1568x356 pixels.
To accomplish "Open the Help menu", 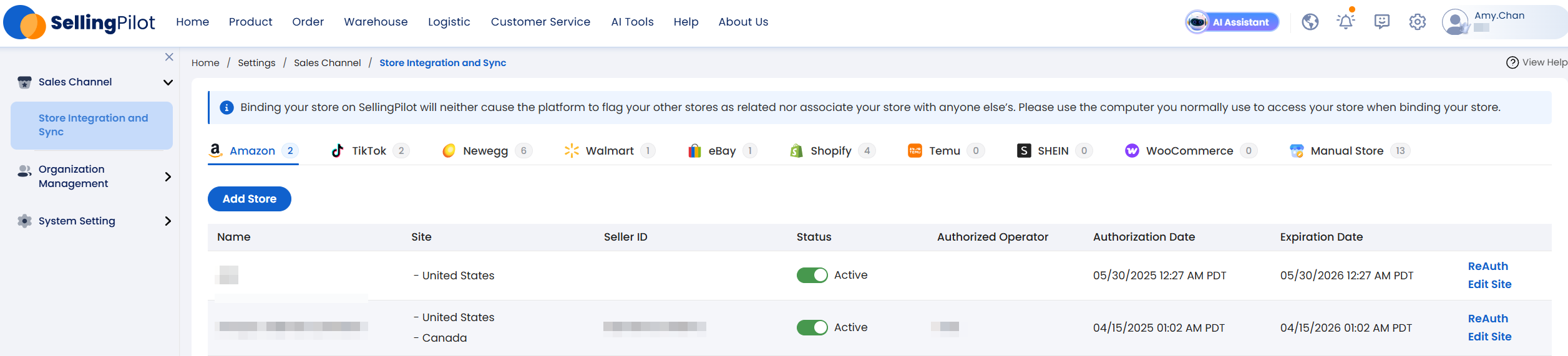I will point(686,22).
